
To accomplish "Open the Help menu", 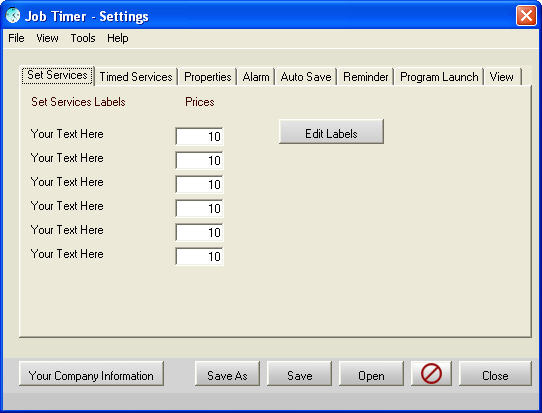I will pyautogui.click(x=118, y=38).
